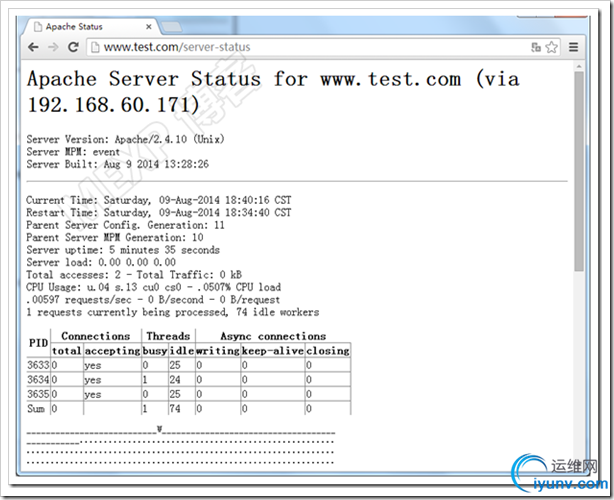The image size is (614, 500).
Task: Click the Restart Time line
Action: 159,213
